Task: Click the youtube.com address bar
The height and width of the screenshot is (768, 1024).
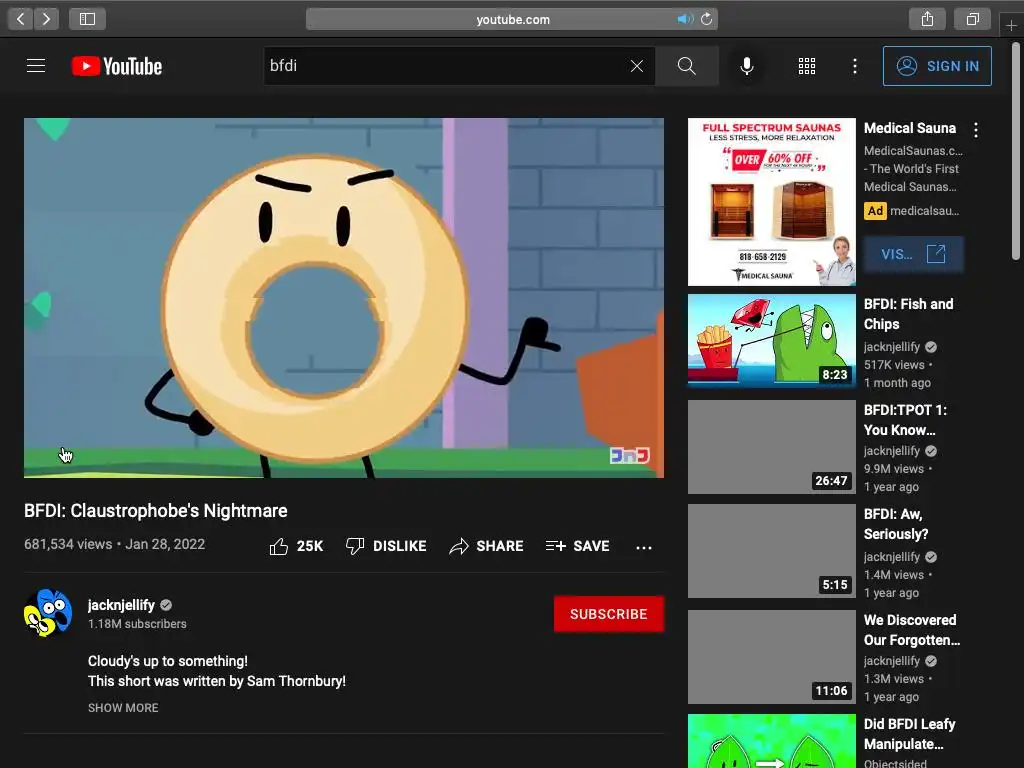Action: [x=512, y=19]
